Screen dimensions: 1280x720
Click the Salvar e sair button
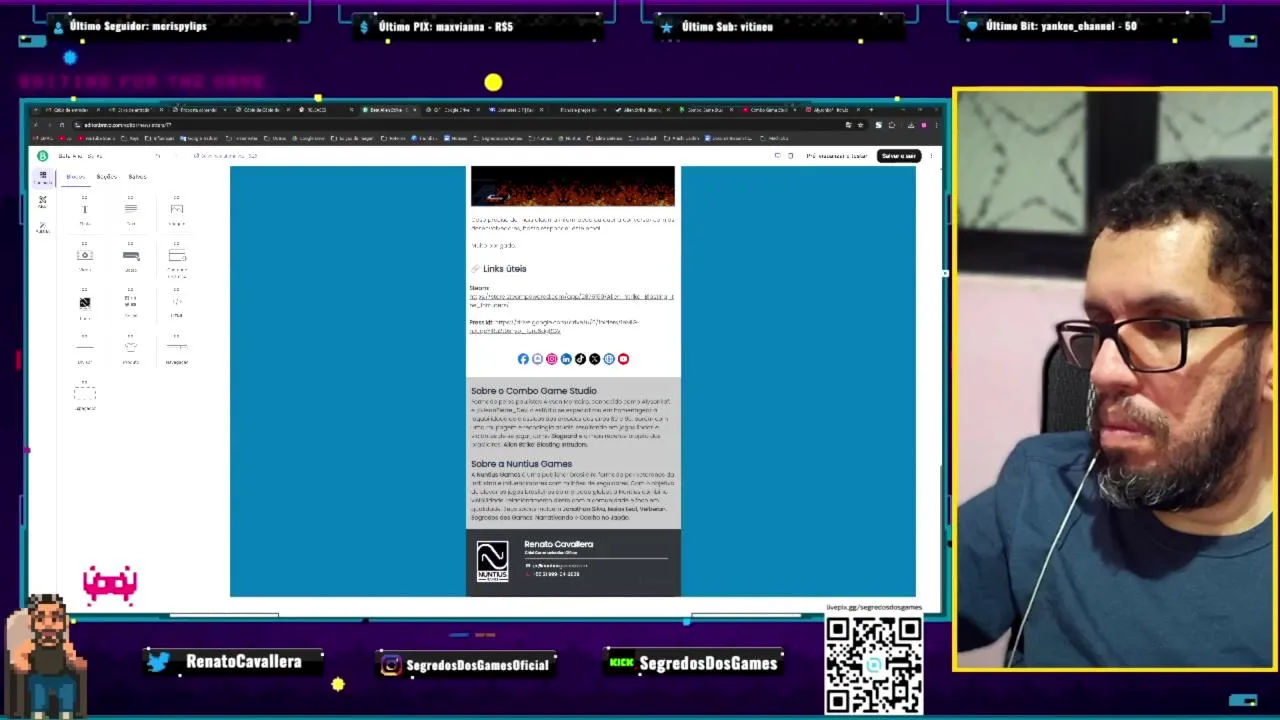point(898,156)
